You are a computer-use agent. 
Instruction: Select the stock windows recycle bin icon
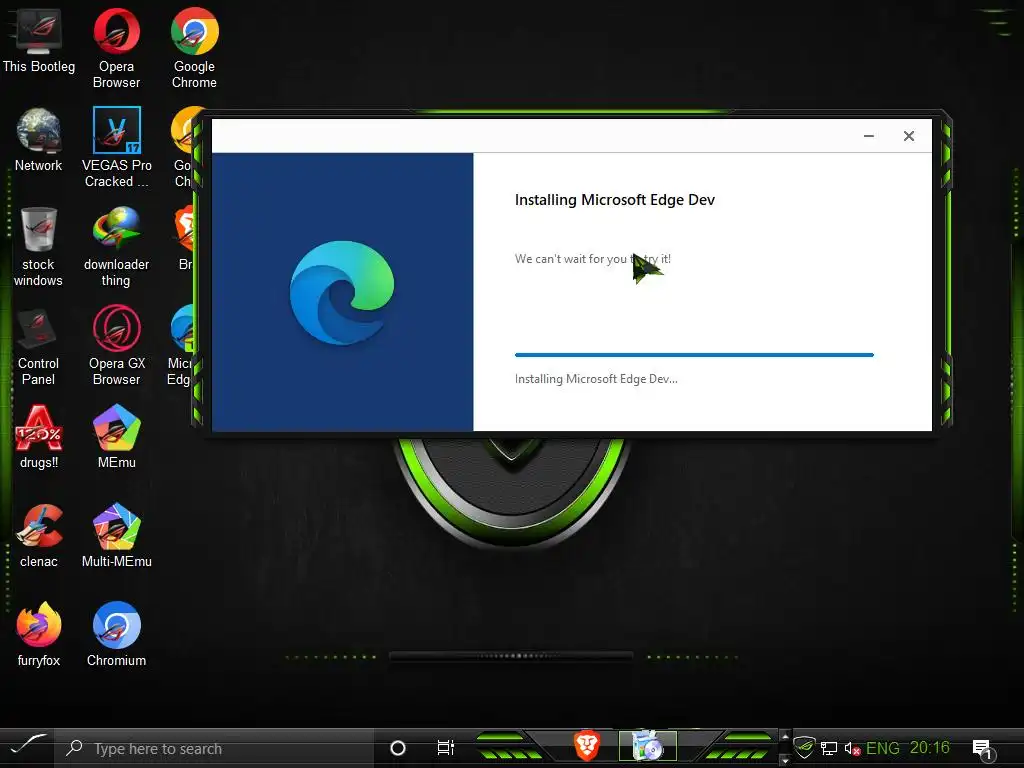pyautogui.click(x=39, y=246)
